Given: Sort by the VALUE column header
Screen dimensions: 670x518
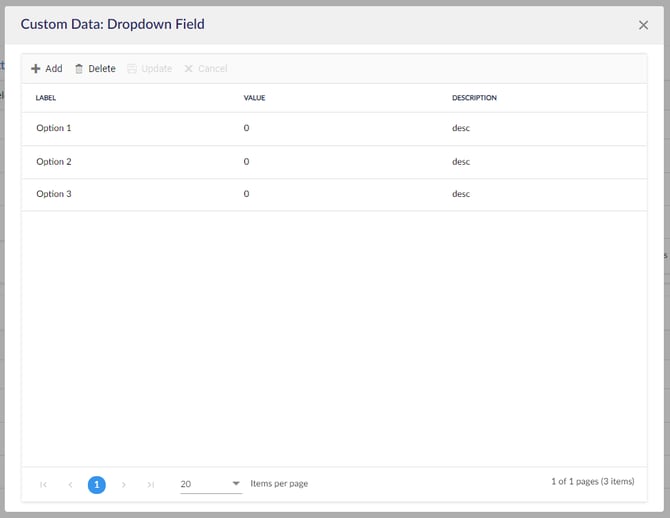Looking at the screenshot, I should point(254,98).
